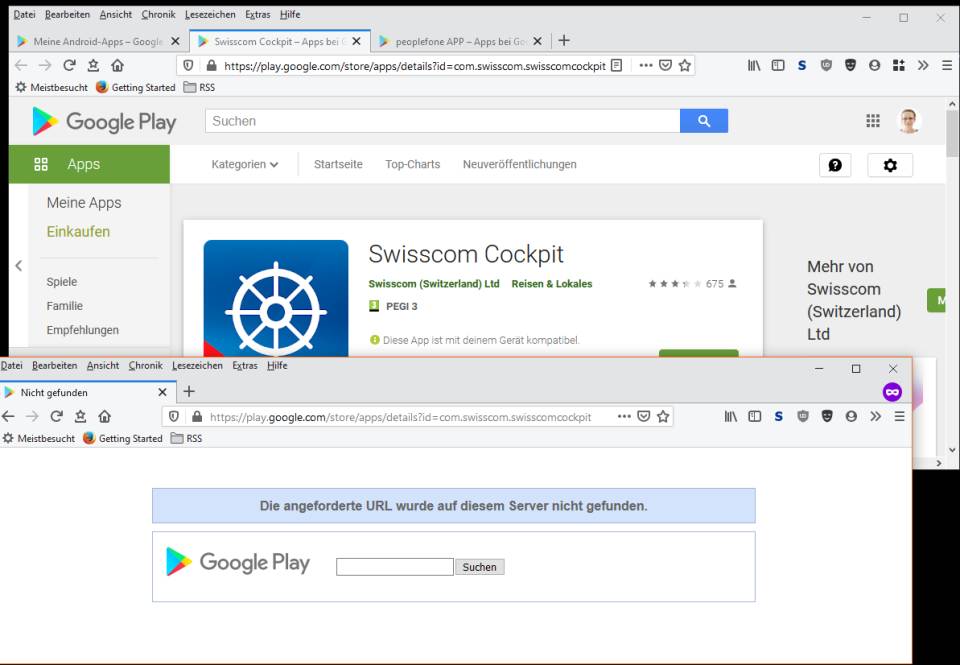
Task: Open the library icon in the private window toolbar
Action: tap(730, 416)
